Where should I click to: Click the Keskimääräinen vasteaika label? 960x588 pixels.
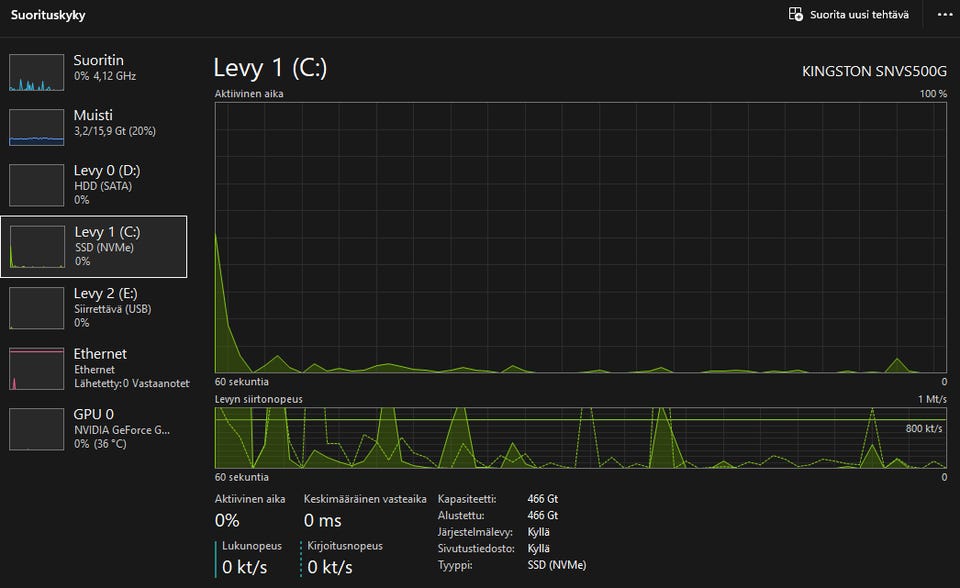(365, 499)
